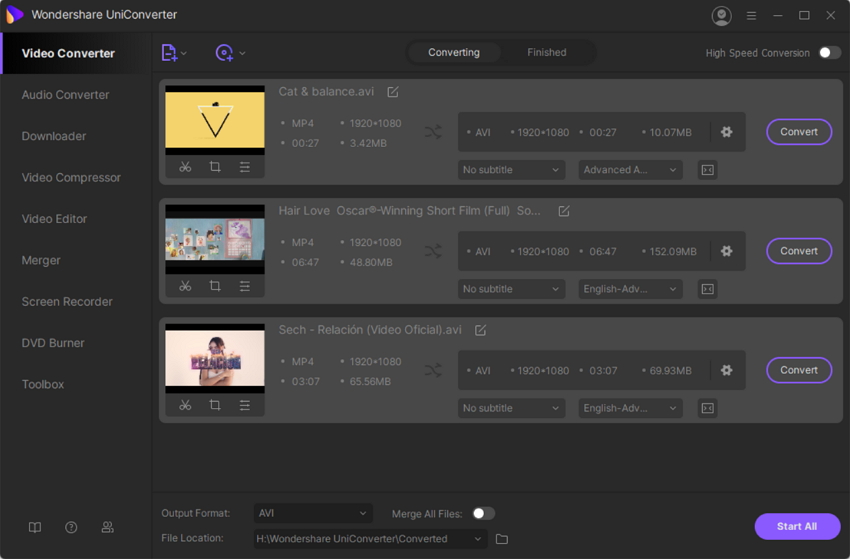Open the Output Format AVI dropdown
850x559 pixels.
(313, 513)
